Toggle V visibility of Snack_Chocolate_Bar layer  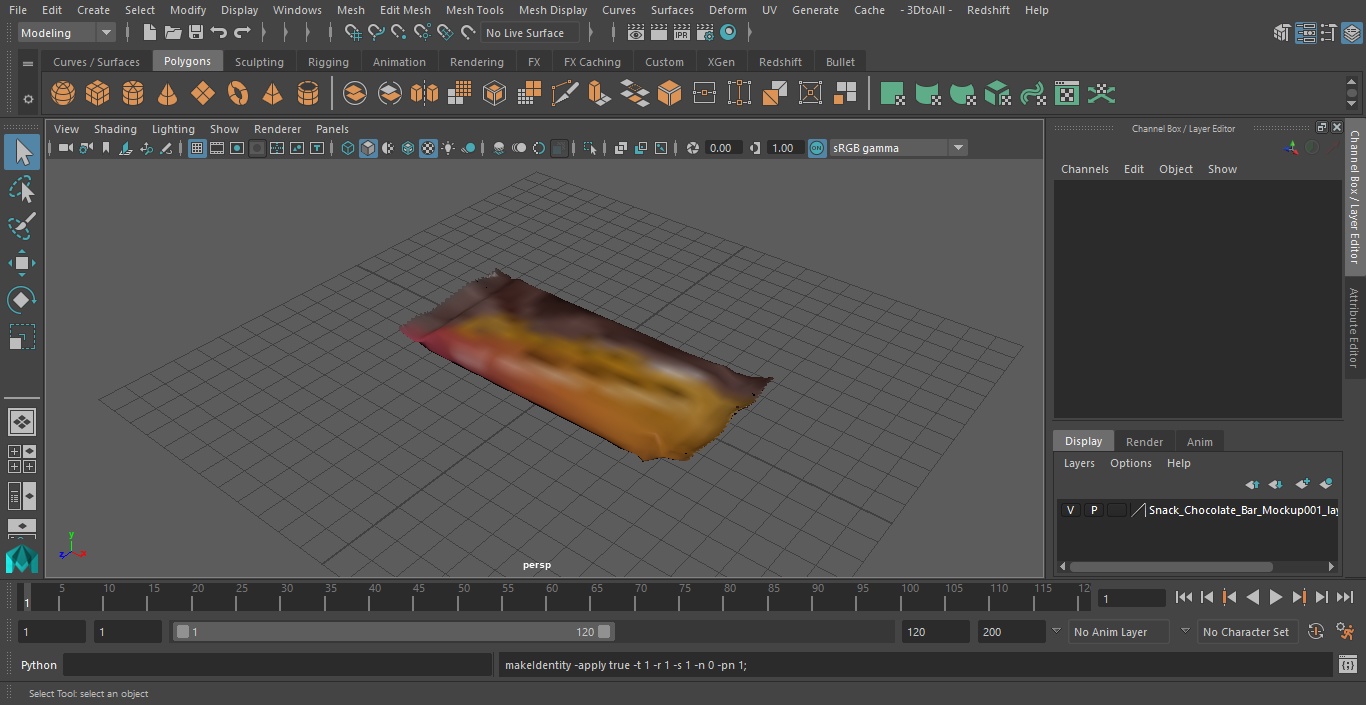click(1070, 510)
